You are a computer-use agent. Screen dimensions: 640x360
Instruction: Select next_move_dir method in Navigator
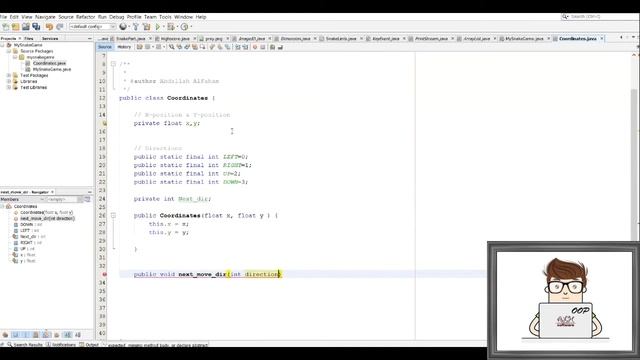(47, 218)
